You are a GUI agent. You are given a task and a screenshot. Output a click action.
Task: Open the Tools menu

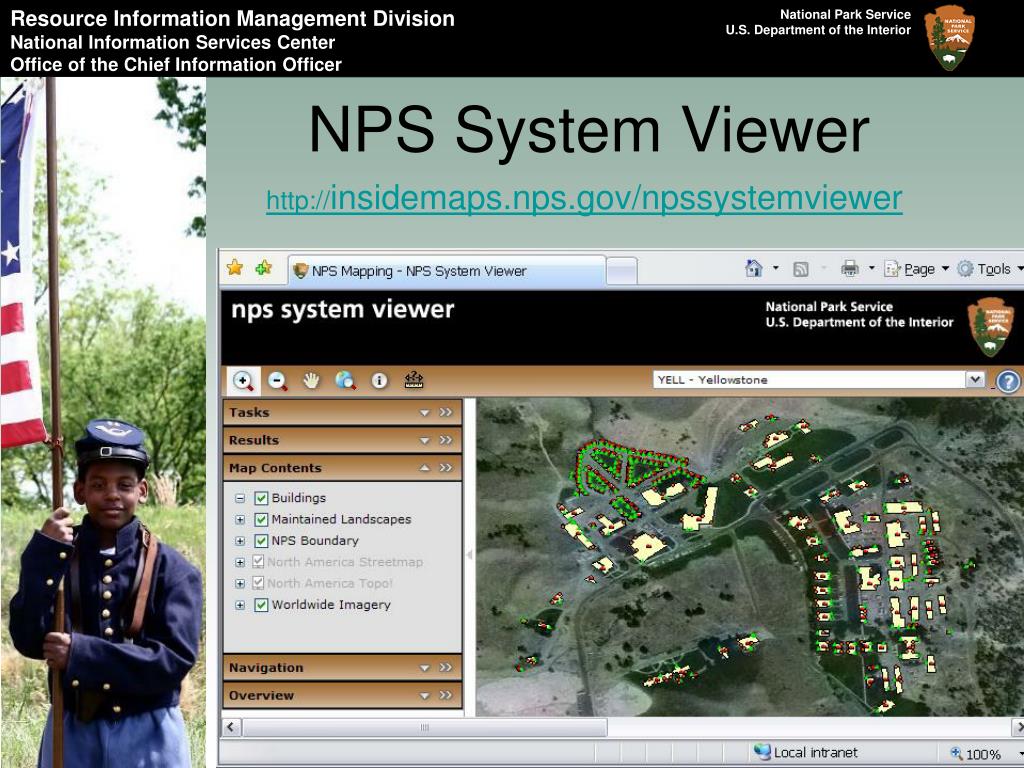coord(989,269)
